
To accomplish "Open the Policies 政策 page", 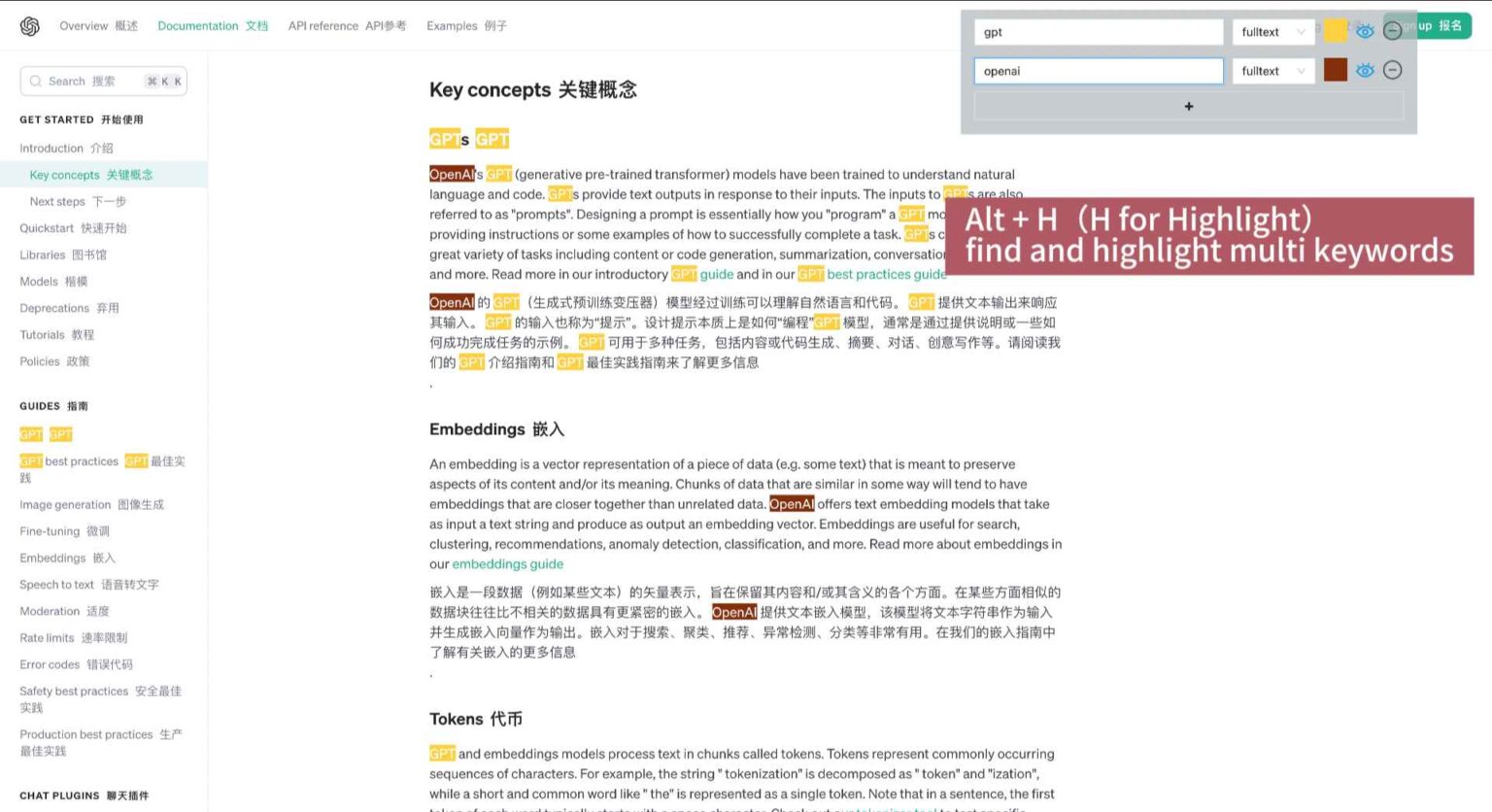I will (54, 361).
